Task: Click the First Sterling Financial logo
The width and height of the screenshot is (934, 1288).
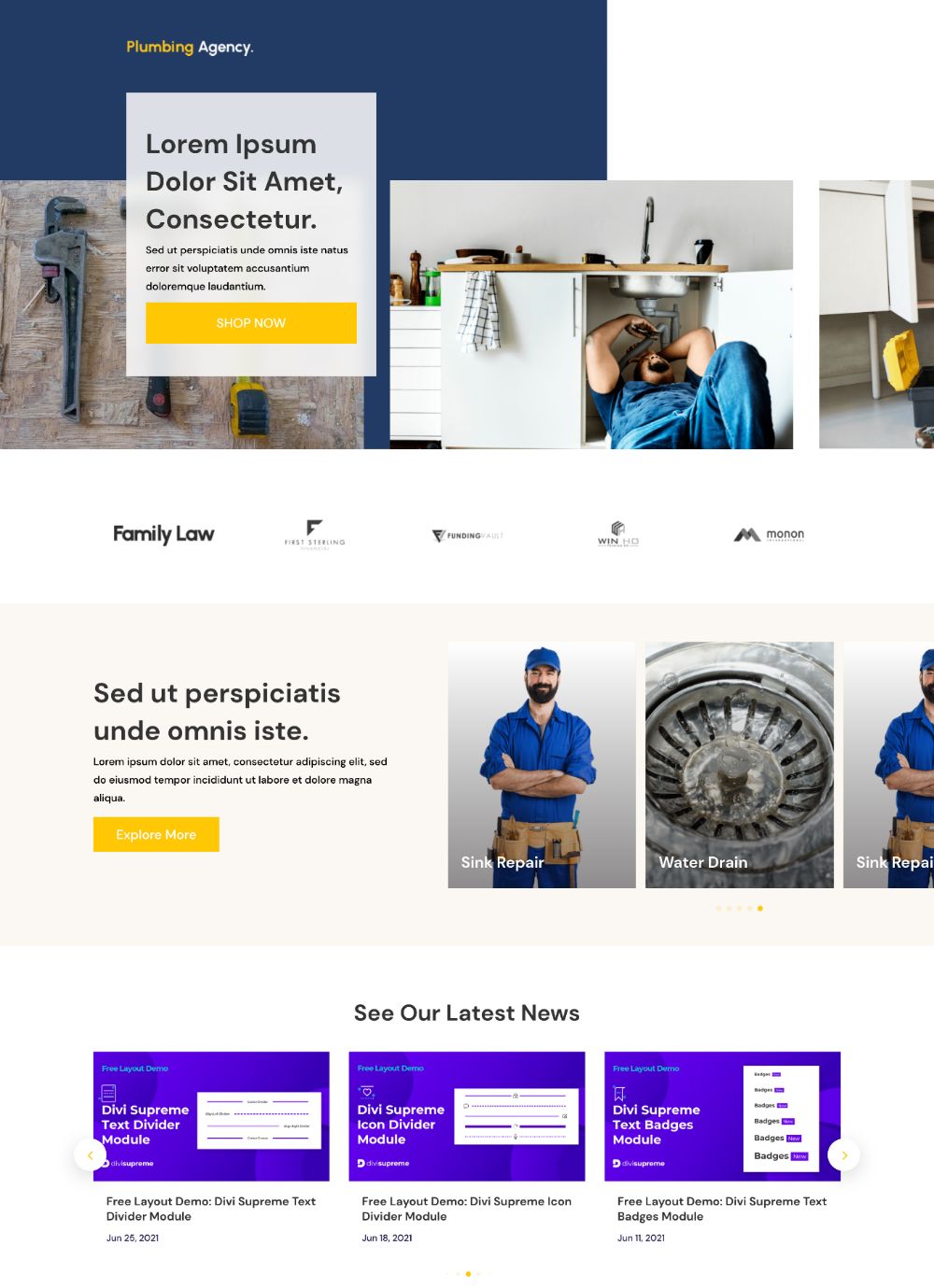Action: (x=315, y=535)
